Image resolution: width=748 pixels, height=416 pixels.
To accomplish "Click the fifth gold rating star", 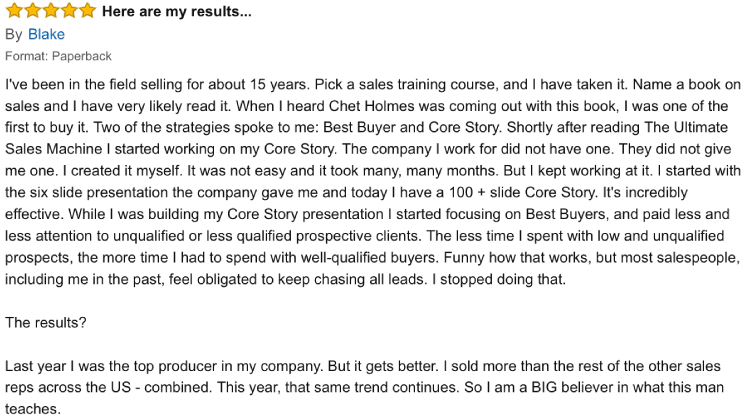I will 87,11.
